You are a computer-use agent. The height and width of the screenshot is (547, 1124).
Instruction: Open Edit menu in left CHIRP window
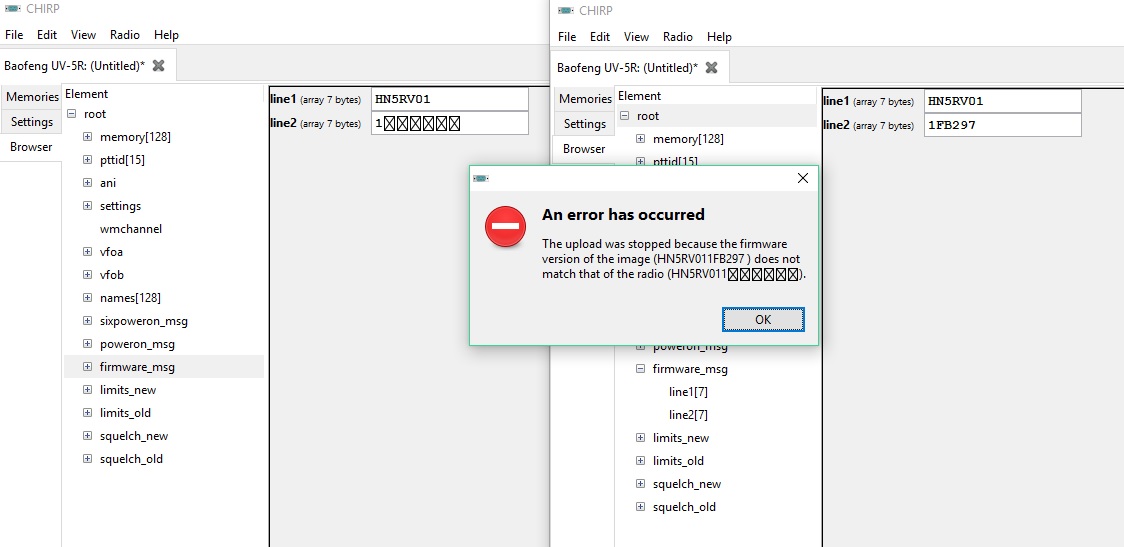tap(47, 34)
